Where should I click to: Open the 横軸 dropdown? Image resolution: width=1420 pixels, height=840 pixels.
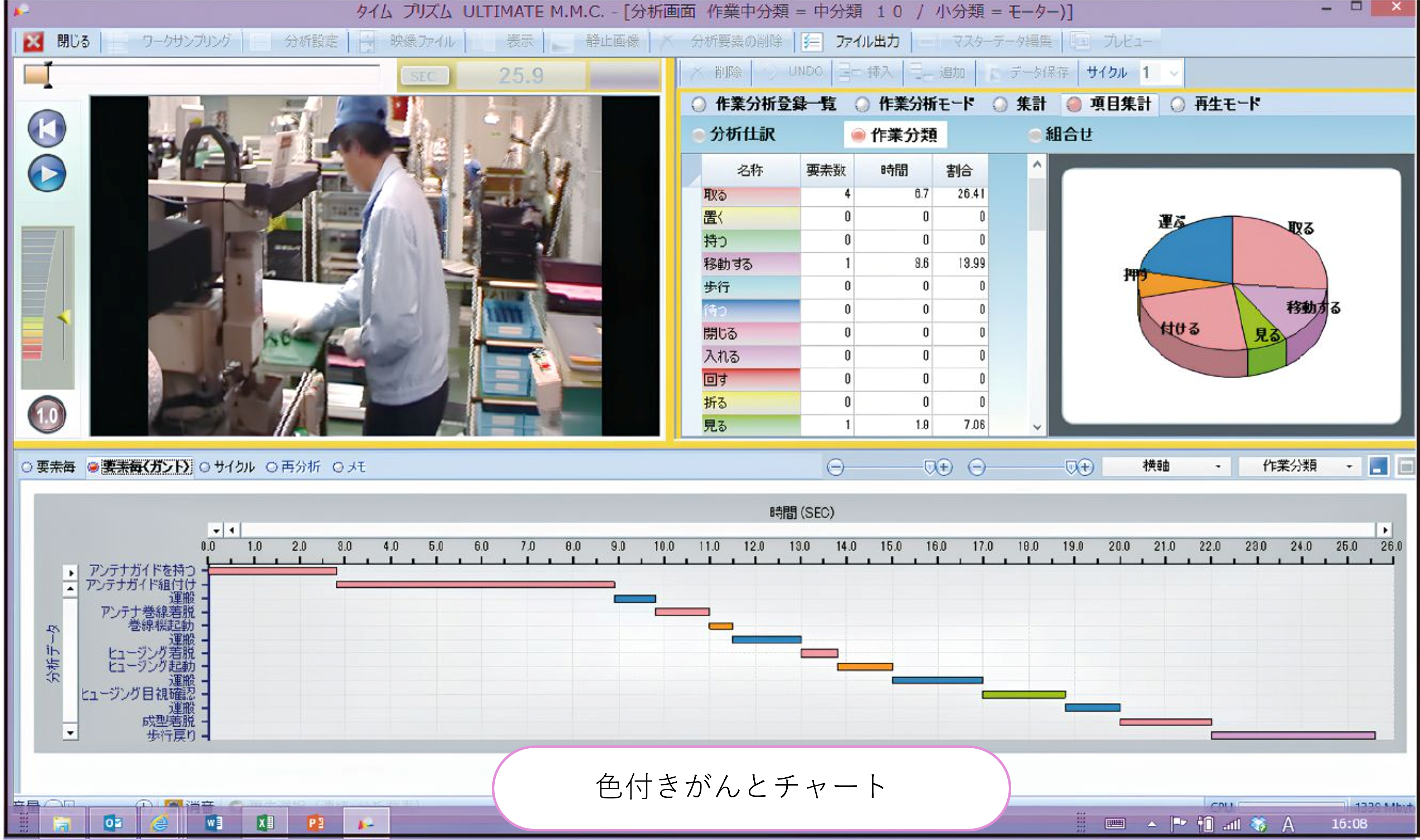tap(1166, 466)
